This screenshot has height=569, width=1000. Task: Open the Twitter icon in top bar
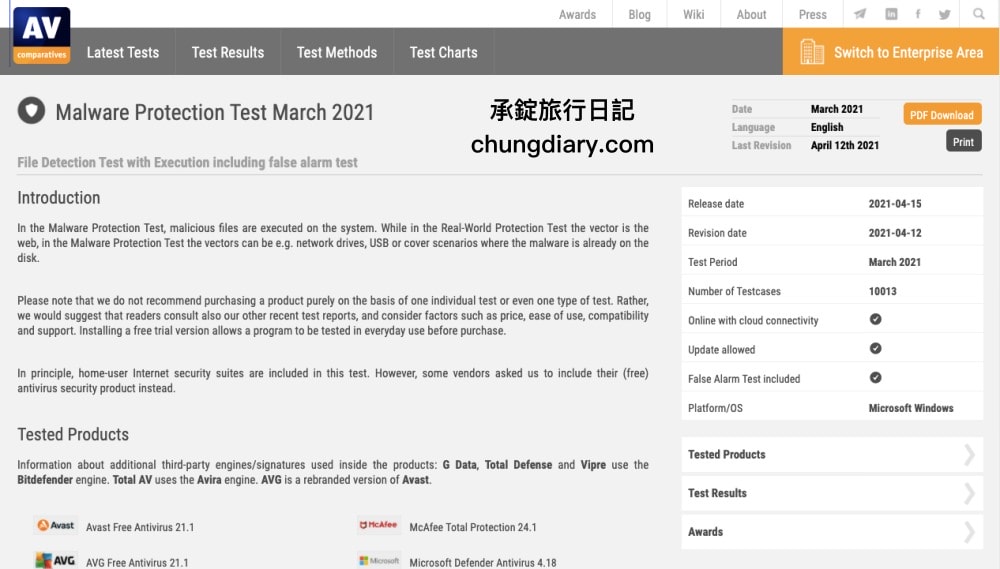[945, 14]
